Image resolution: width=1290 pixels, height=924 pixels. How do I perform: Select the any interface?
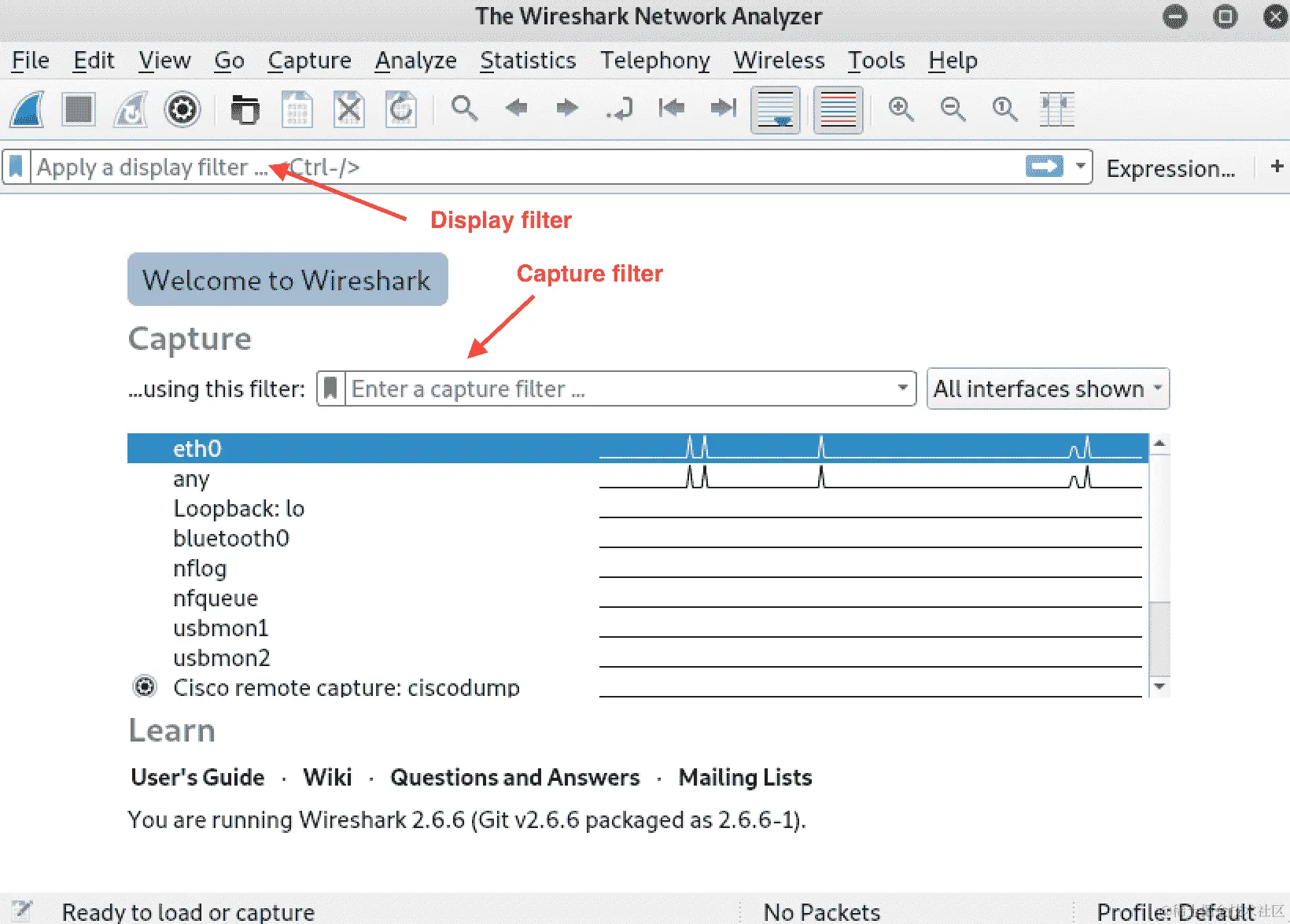tap(637, 478)
